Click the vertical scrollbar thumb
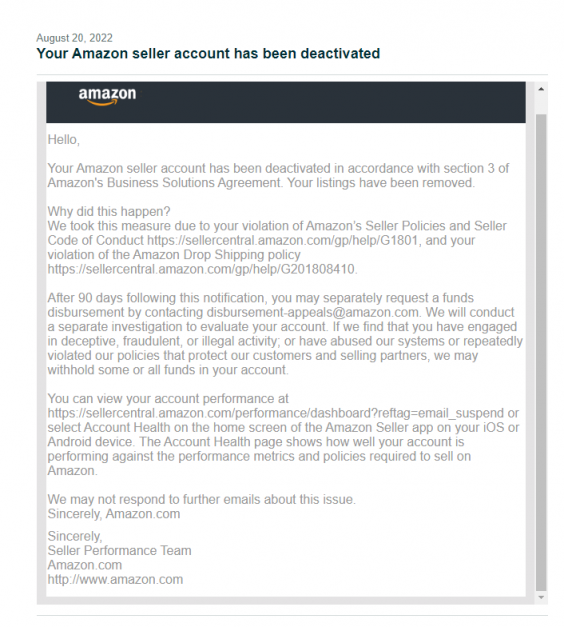 (x=541, y=352)
